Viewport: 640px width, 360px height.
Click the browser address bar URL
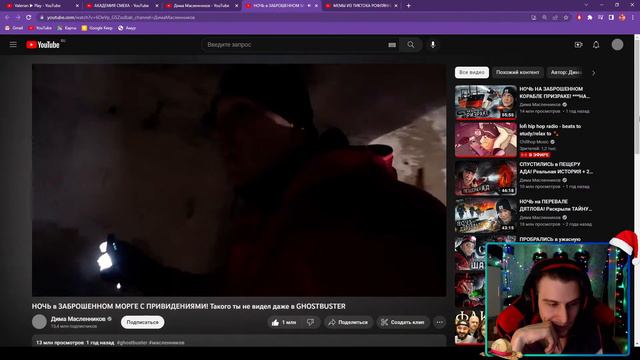tap(121, 18)
